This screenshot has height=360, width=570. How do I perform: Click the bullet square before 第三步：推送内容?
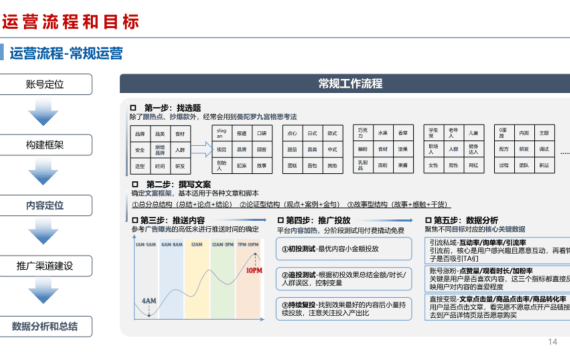pos(135,220)
